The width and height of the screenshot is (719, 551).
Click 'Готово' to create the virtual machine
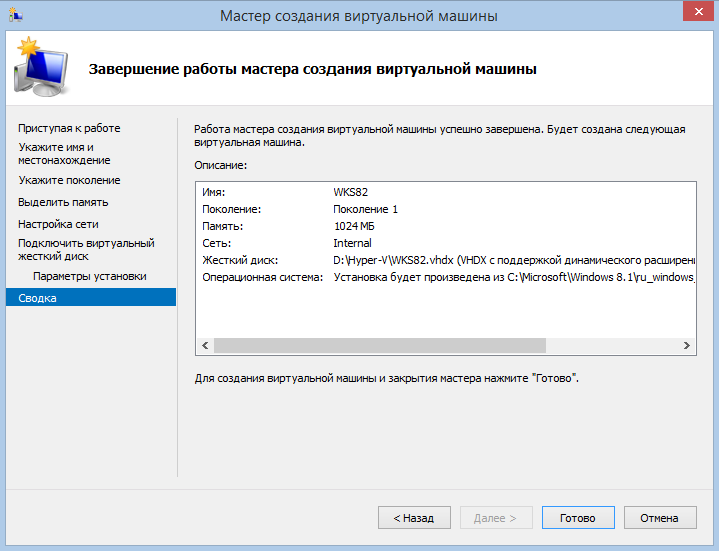[577, 518]
